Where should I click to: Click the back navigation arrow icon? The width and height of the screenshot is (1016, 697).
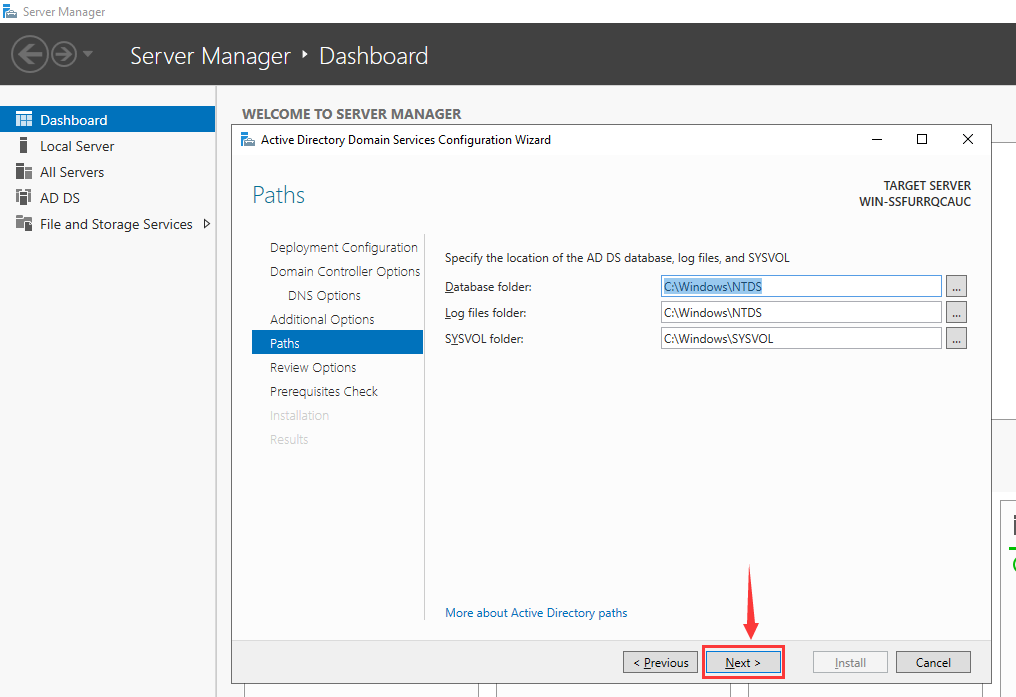pyautogui.click(x=31, y=54)
